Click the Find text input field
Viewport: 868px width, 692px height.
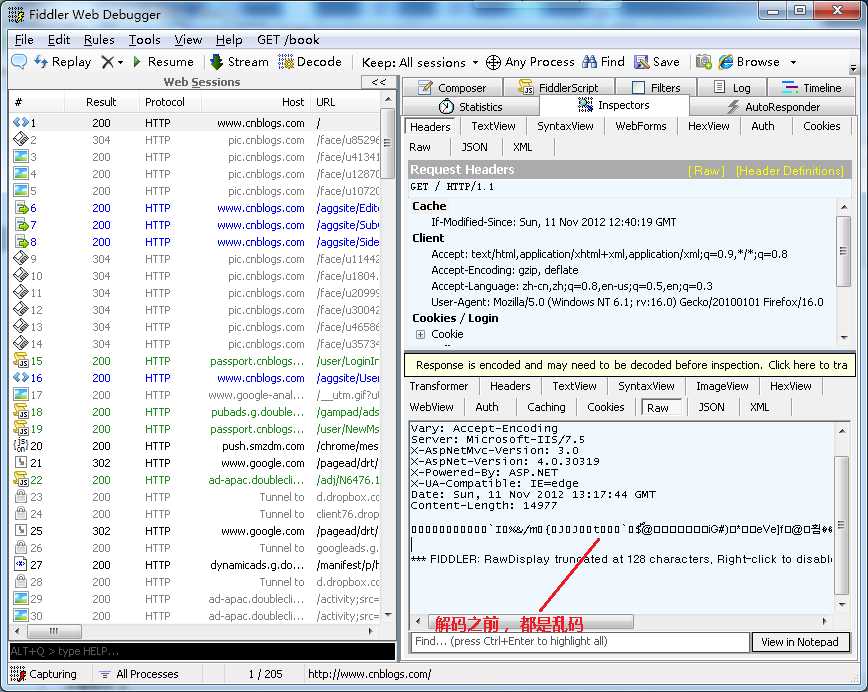point(579,642)
